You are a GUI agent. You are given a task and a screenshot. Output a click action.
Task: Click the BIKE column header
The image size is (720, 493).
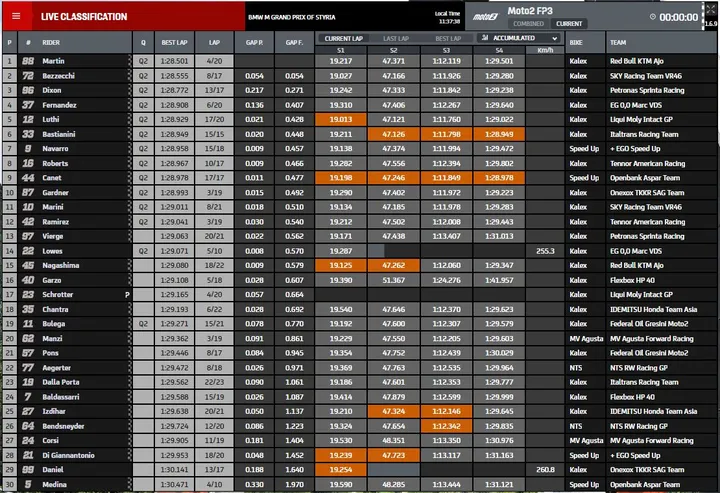tap(576, 43)
